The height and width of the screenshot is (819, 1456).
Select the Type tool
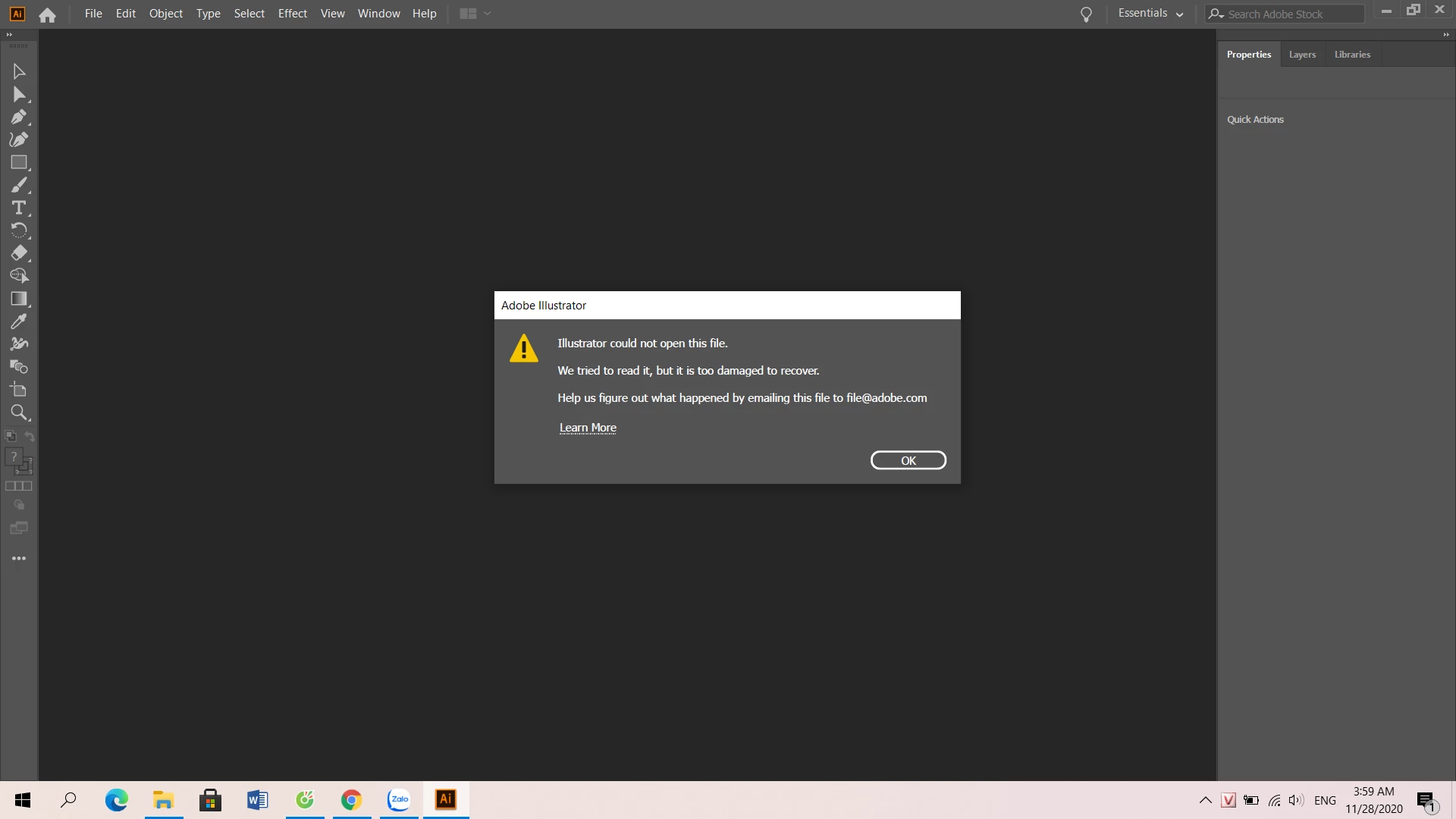[x=19, y=208]
